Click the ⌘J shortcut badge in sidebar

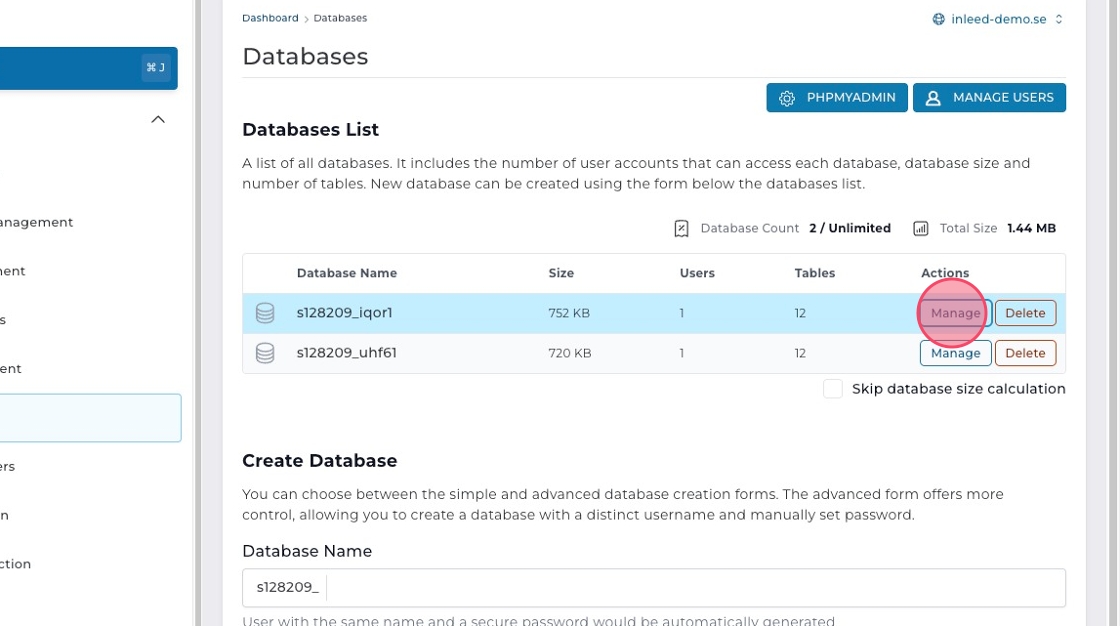[x=155, y=68]
